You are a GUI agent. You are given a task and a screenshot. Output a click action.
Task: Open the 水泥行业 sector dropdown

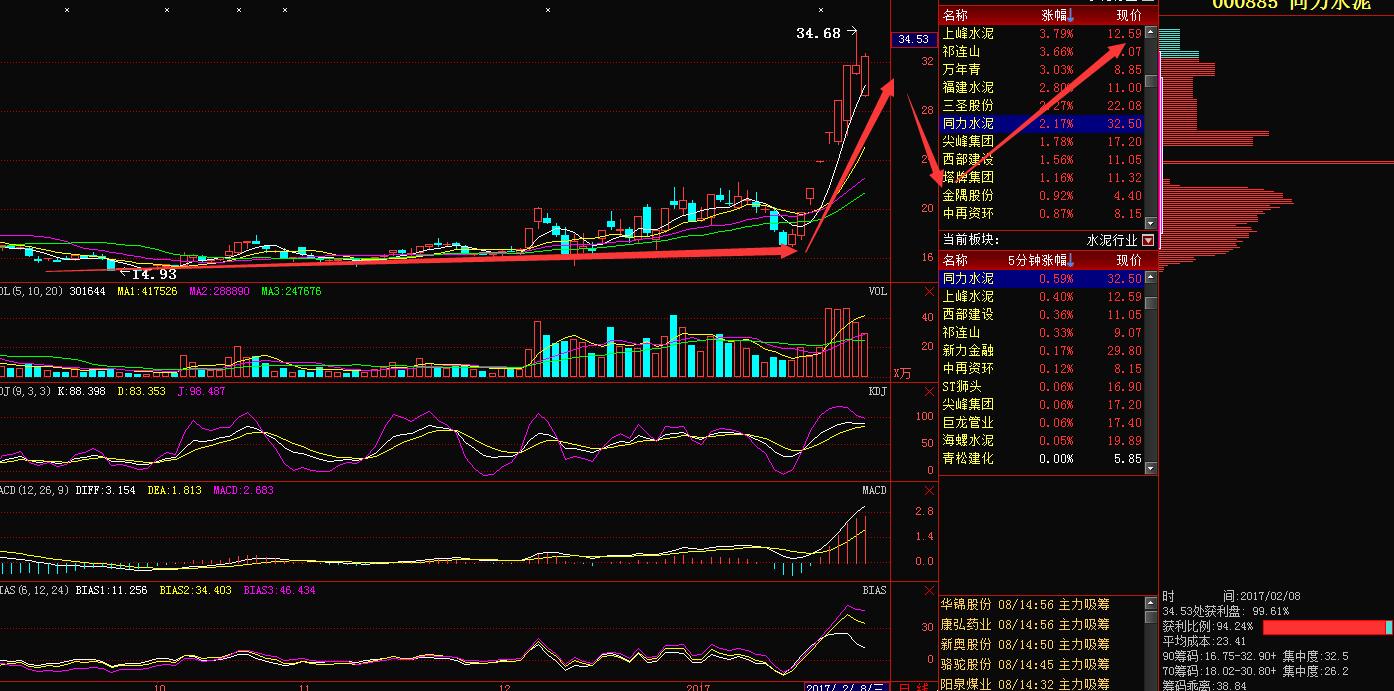coord(1147,240)
